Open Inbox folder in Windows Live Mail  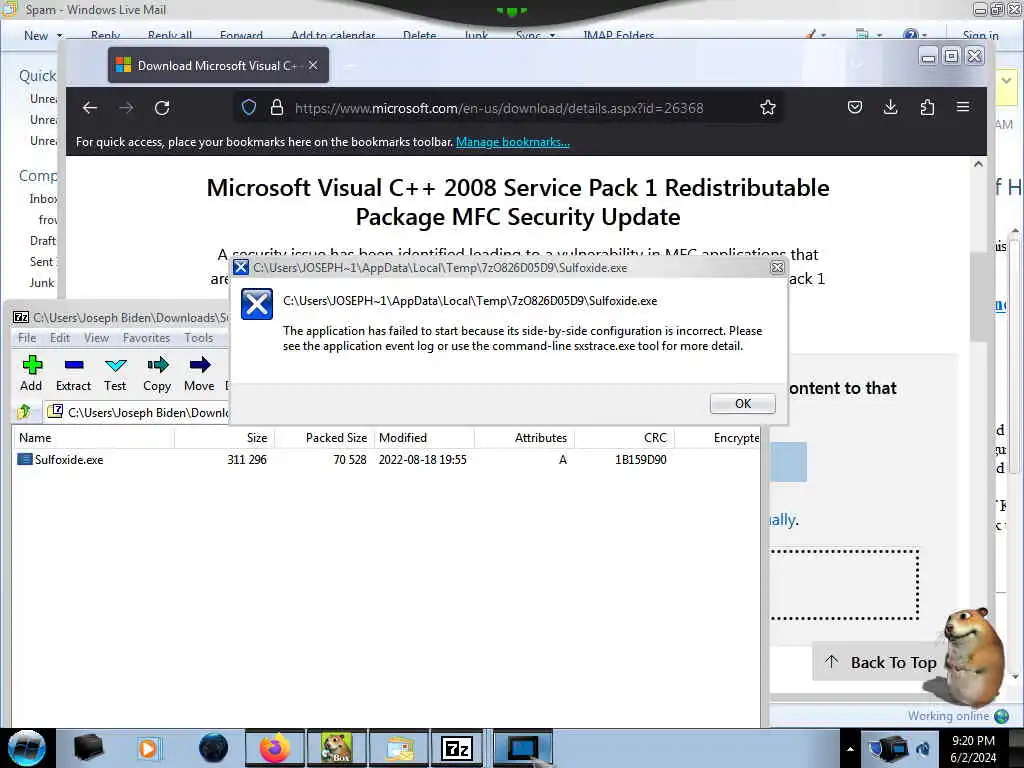[43, 199]
